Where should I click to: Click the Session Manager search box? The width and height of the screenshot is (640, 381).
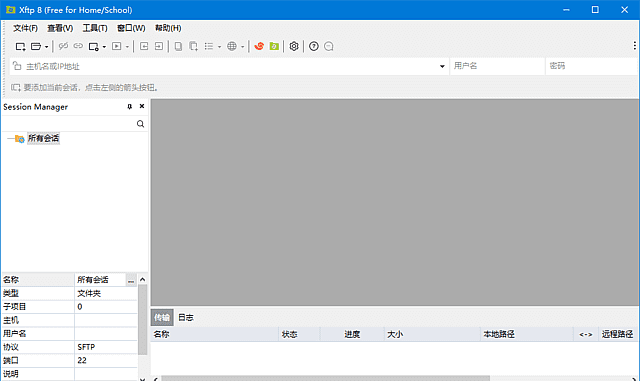69,124
